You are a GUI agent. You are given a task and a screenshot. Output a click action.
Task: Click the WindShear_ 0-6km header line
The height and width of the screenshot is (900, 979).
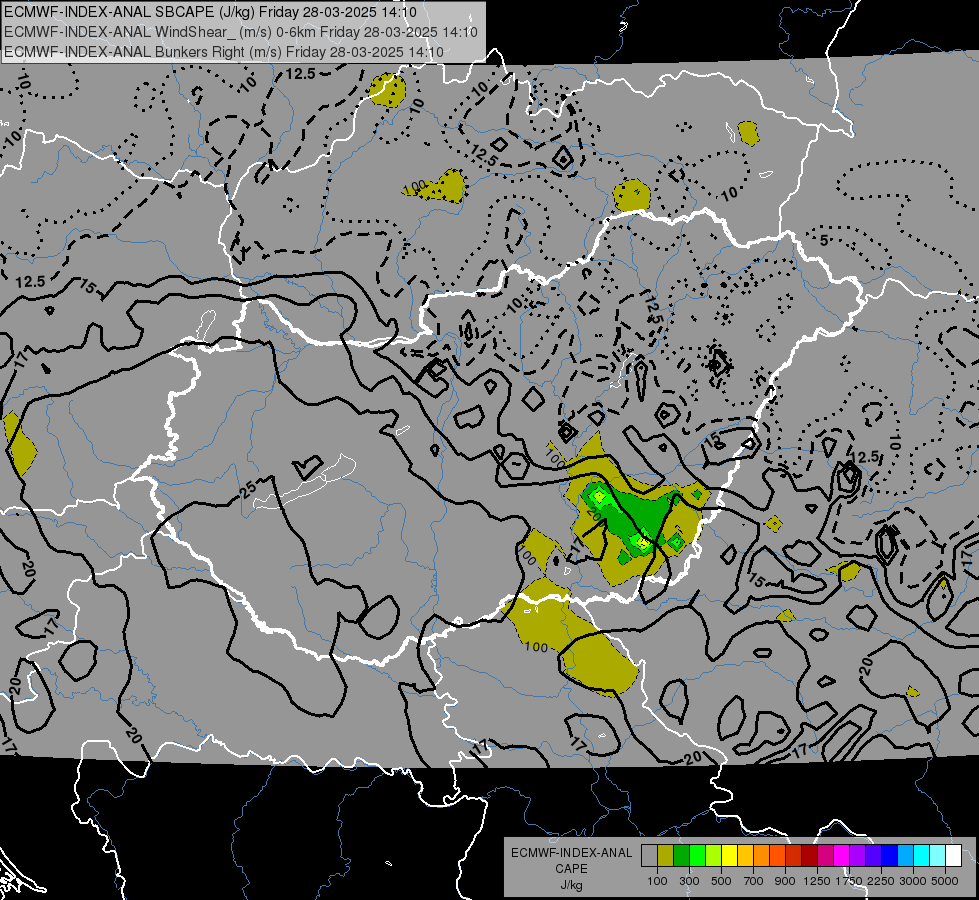tap(241, 32)
